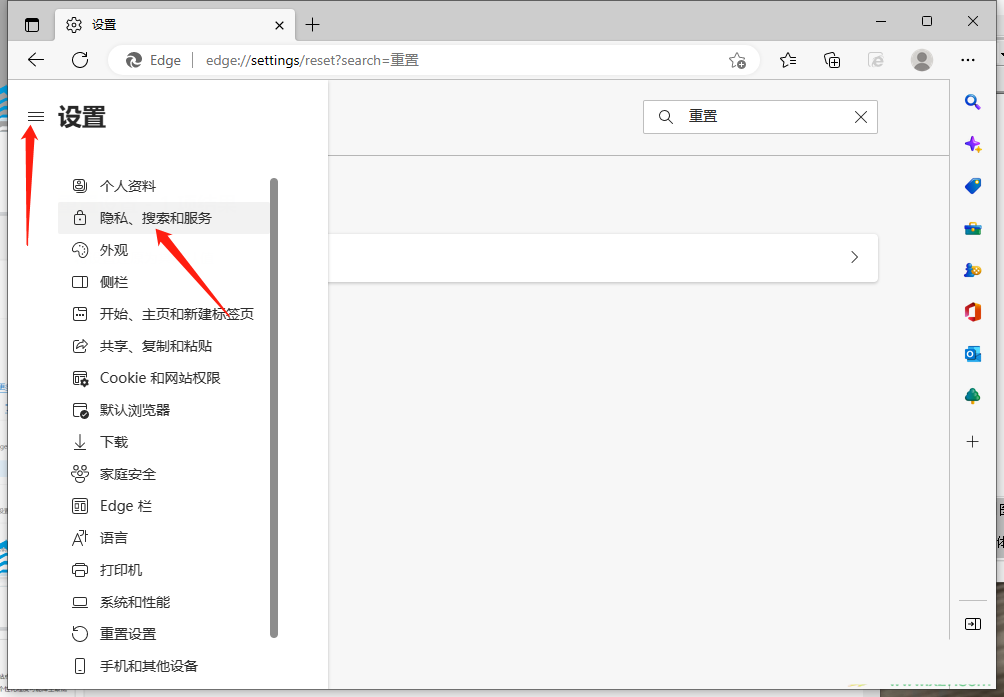The height and width of the screenshot is (697, 1004).
Task: Open Collections panel
Action: (x=832, y=60)
